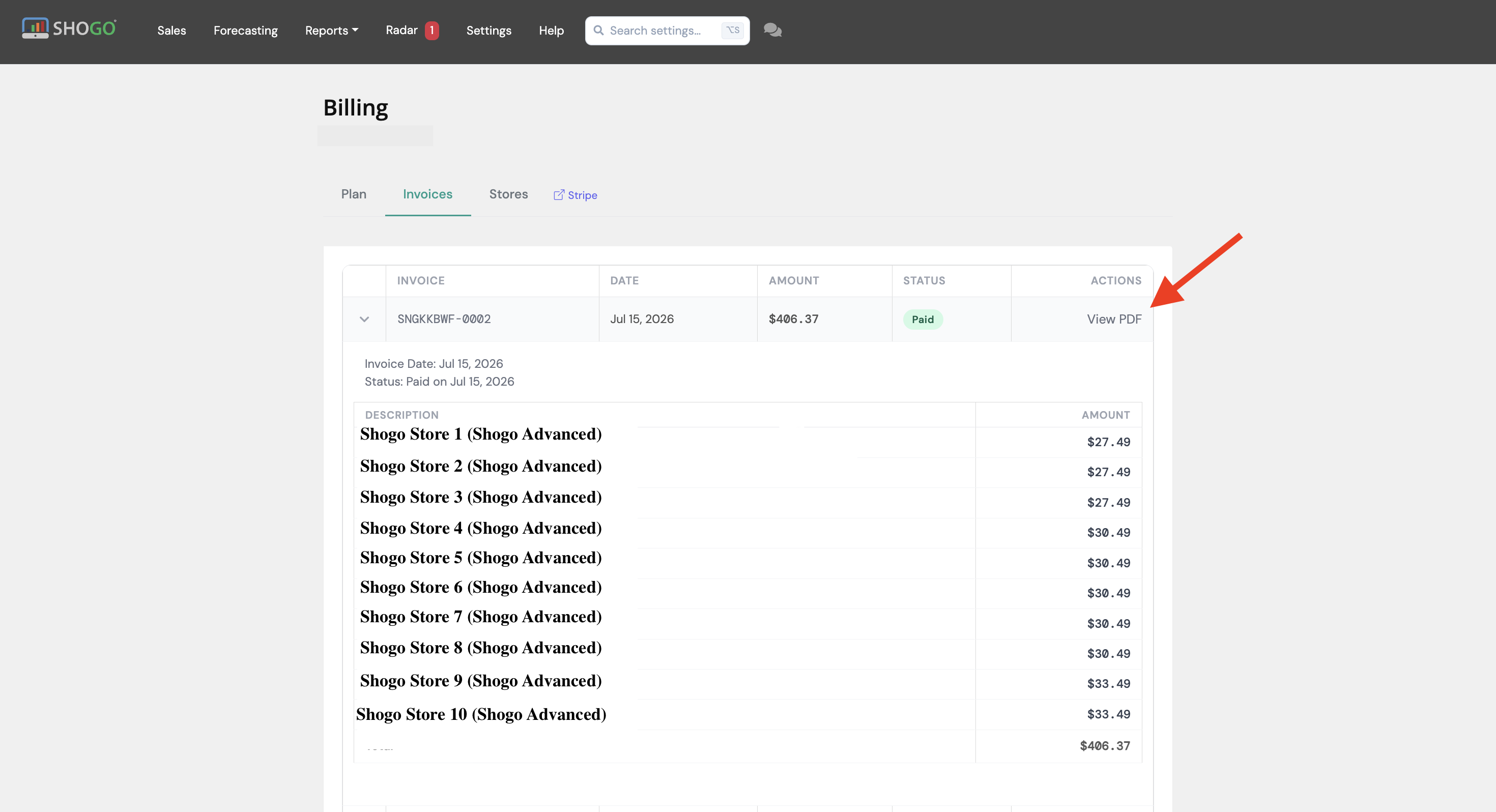Open the Settings menu item
The width and height of the screenshot is (1496, 812).
[x=489, y=30]
